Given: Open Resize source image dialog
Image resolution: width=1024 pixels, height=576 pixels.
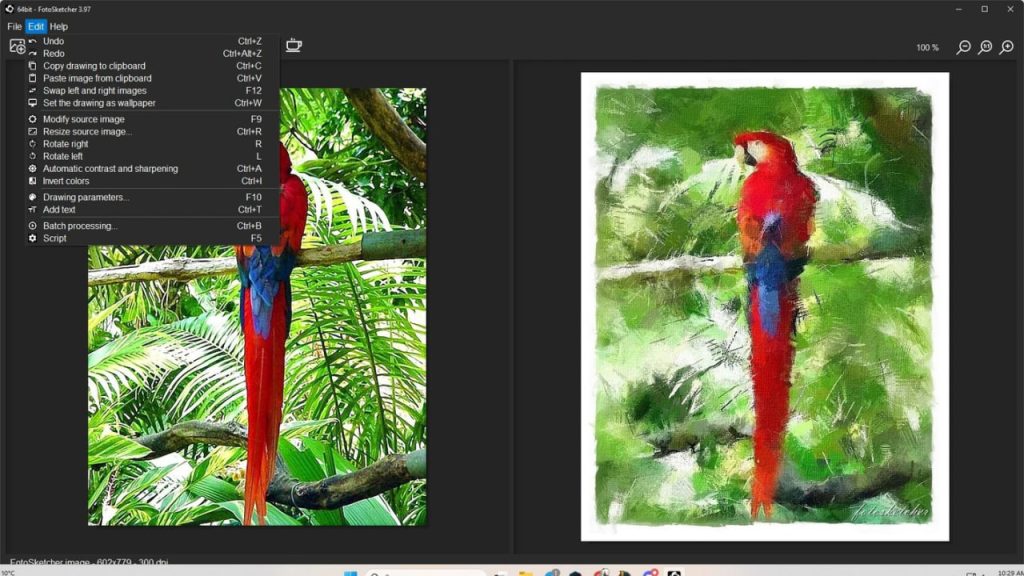Looking at the screenshot, I should click(x=87, y=132).
